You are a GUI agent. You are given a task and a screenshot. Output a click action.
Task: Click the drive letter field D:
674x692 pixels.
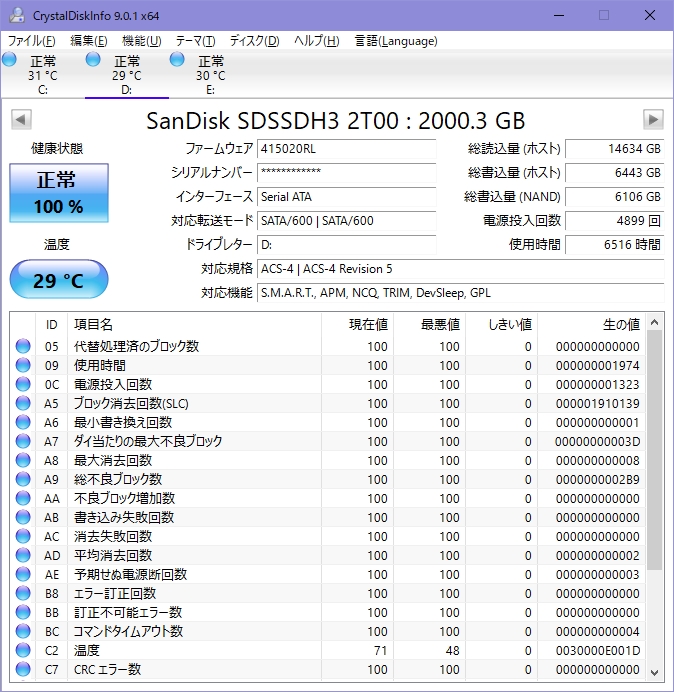coord(346,244)
